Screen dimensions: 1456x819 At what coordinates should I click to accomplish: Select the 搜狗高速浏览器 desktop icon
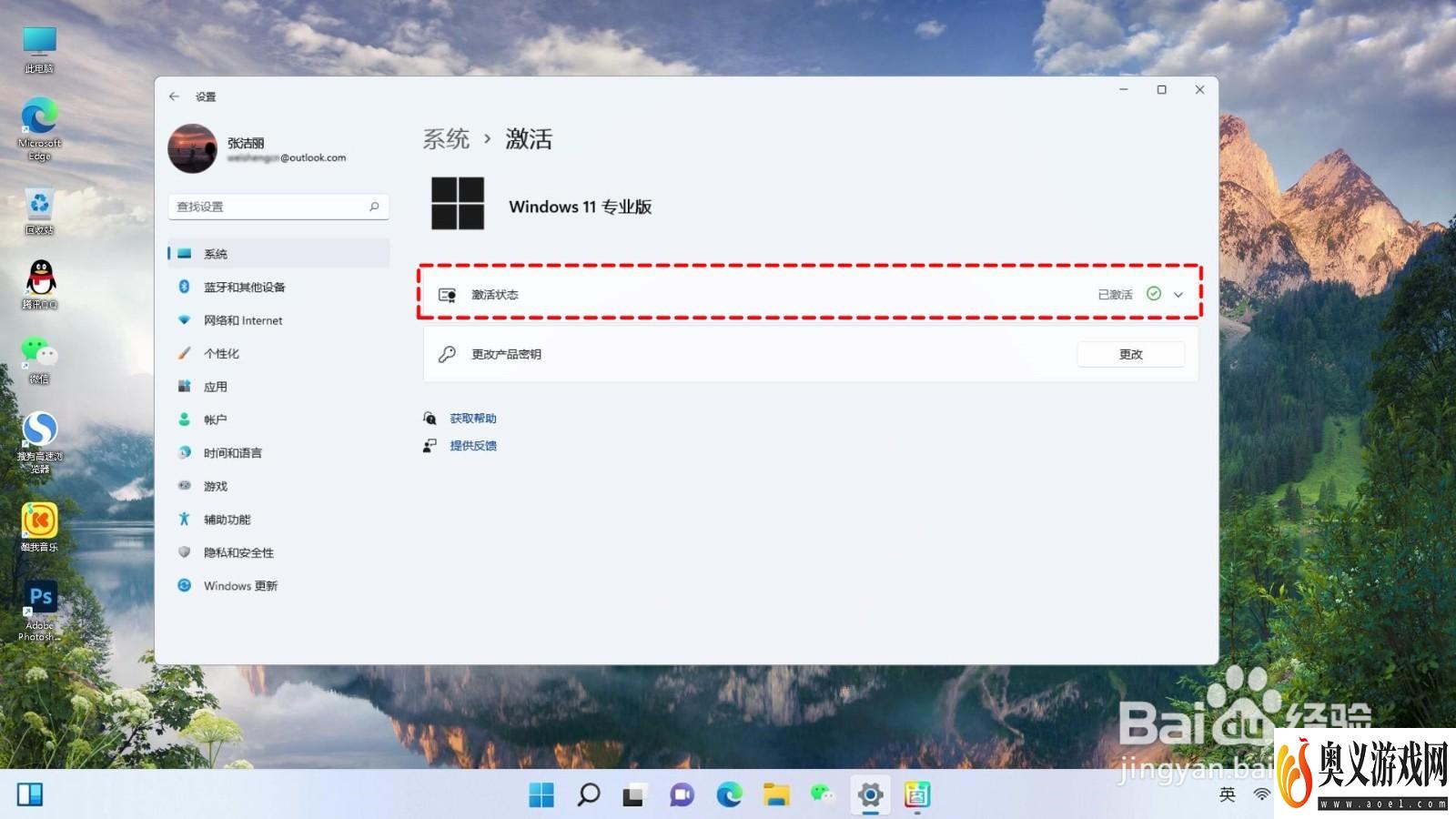tap(39, 442)
